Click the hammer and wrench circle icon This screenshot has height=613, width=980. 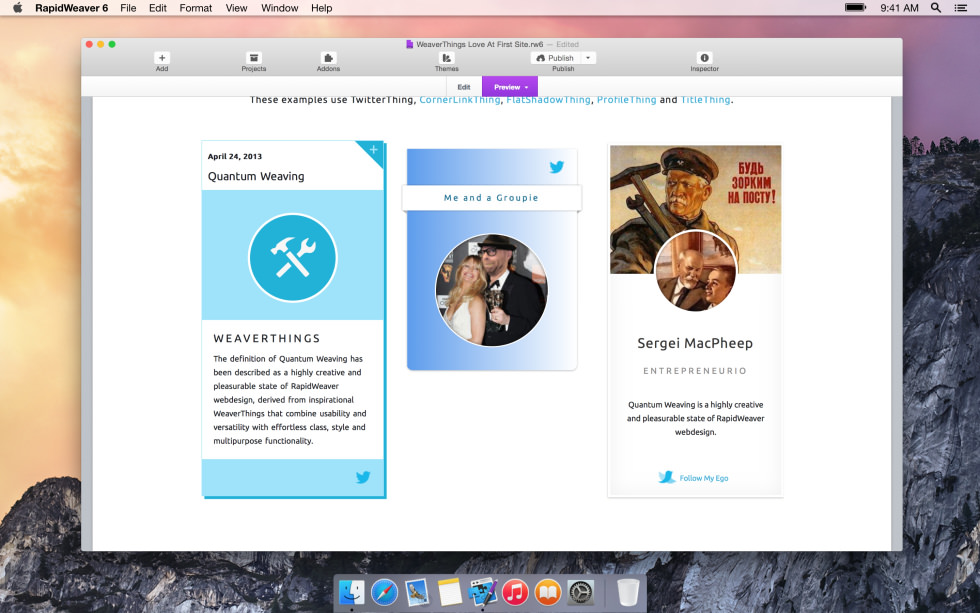tap(292, 257)
